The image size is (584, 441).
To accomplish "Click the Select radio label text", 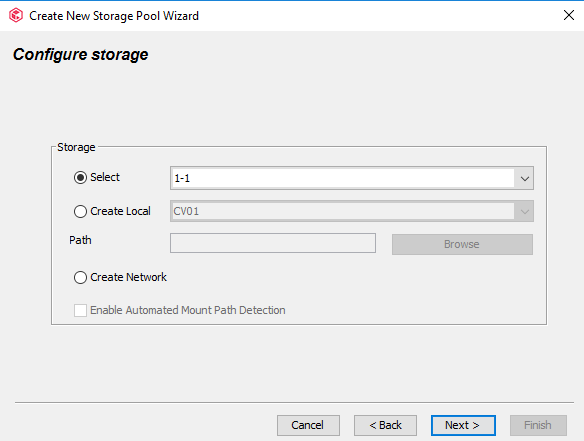I will click(105, 177).
